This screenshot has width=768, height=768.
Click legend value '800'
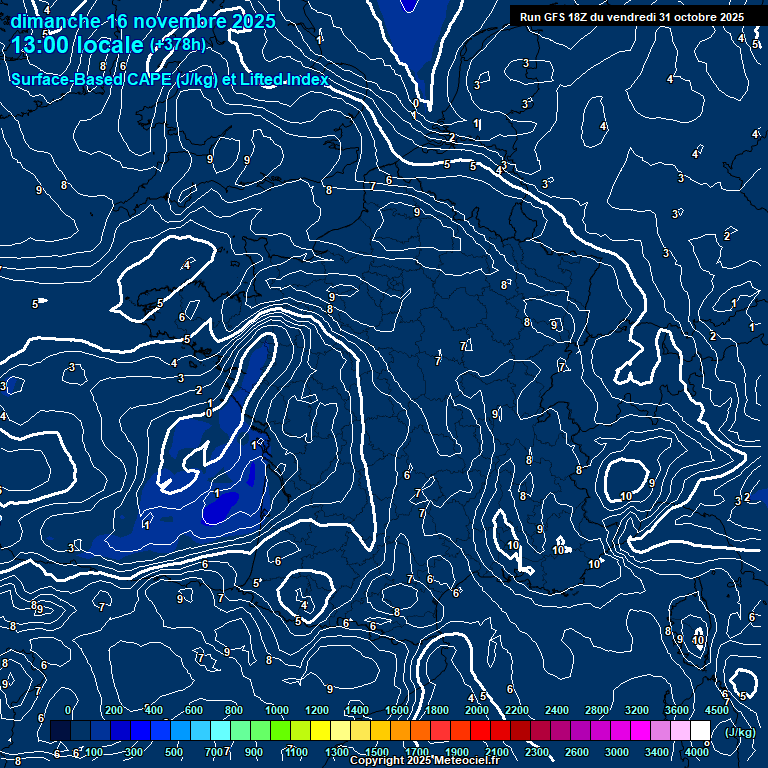[234, 710]
